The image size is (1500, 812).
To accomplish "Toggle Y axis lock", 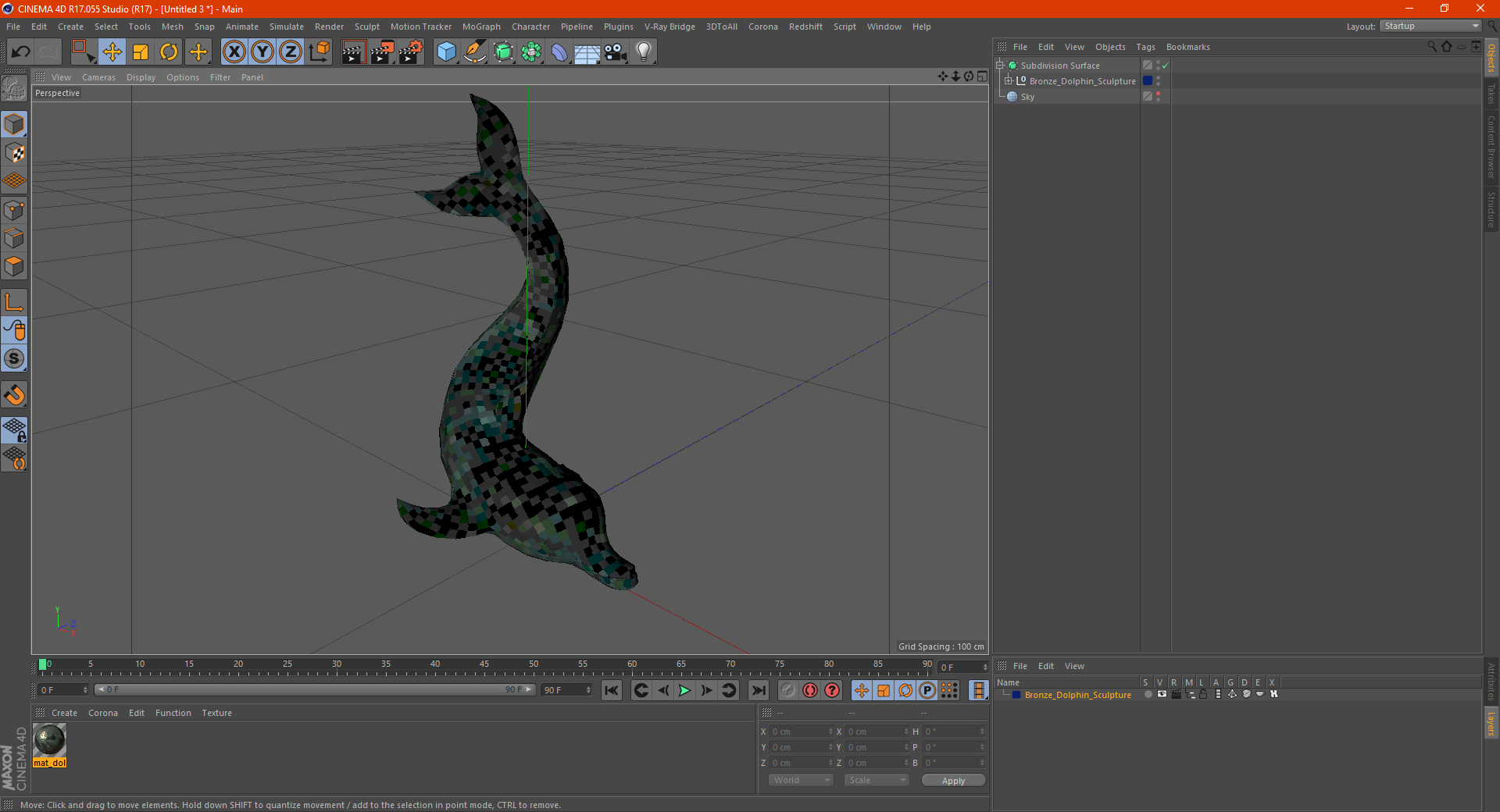I will coord(262,52).
